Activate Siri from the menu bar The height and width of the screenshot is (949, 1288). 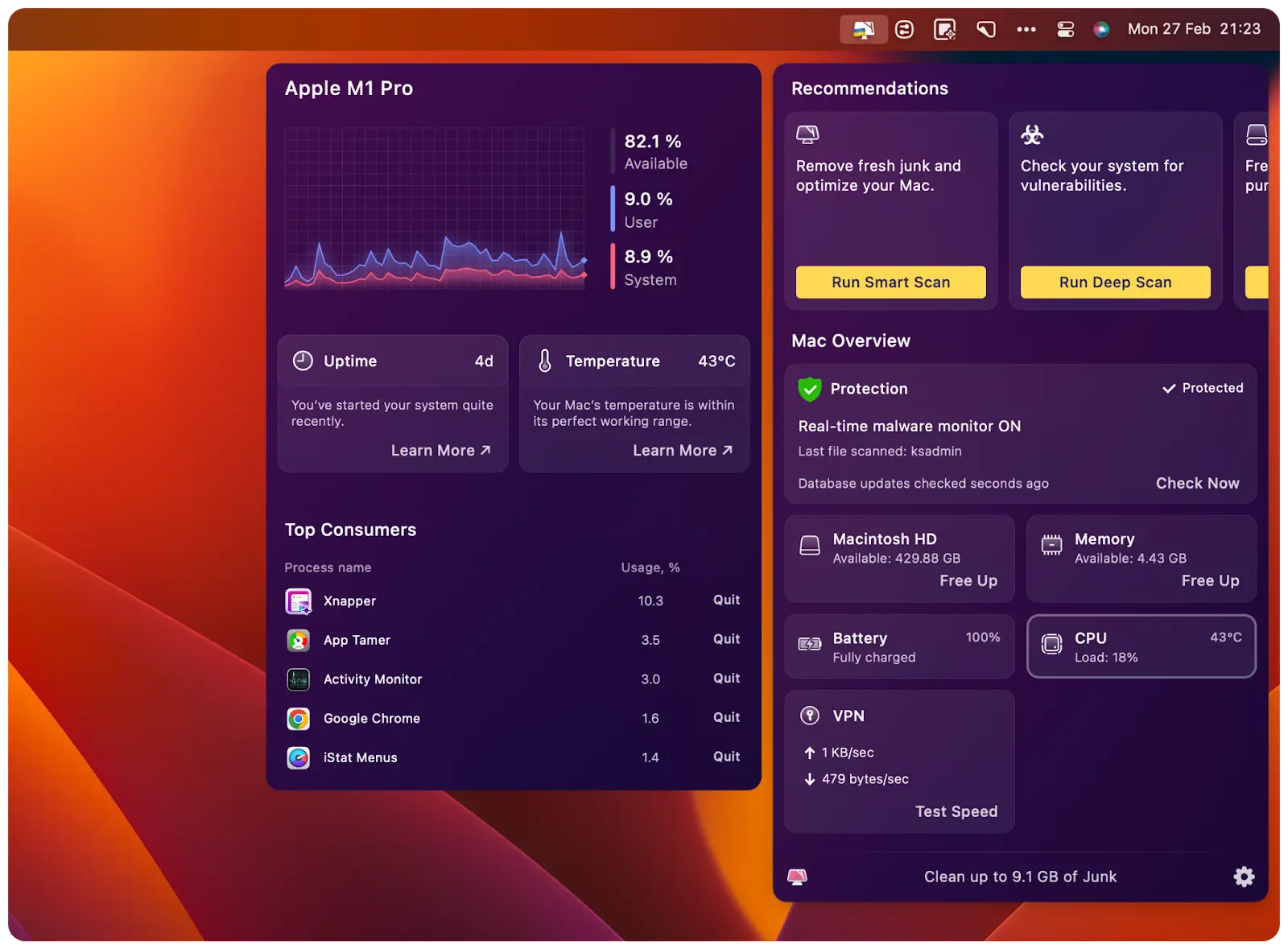click(x=1101, y=30)
